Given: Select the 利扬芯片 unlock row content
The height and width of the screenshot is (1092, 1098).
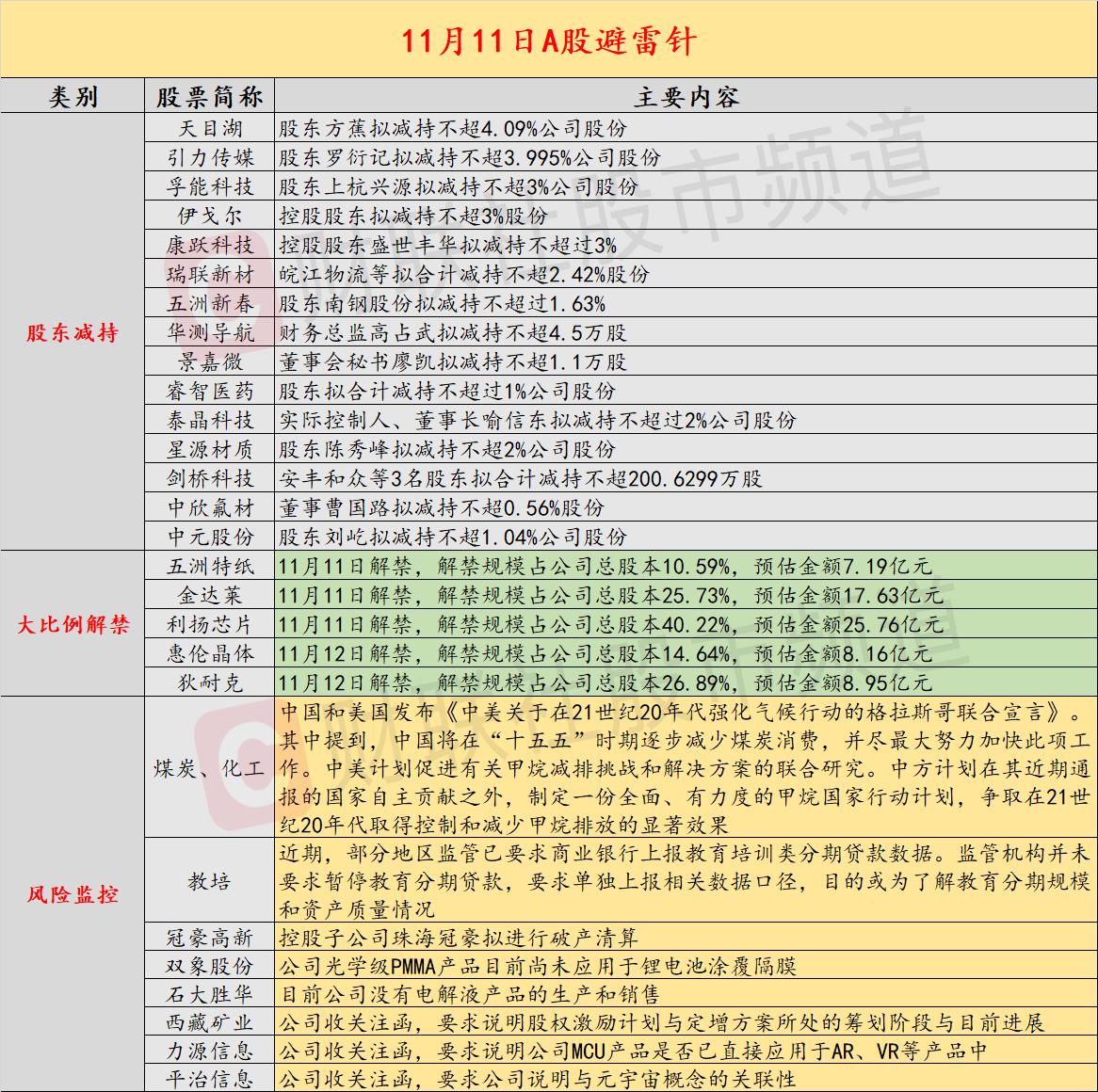Looking at the screenshot, I should tap(686, 624).
